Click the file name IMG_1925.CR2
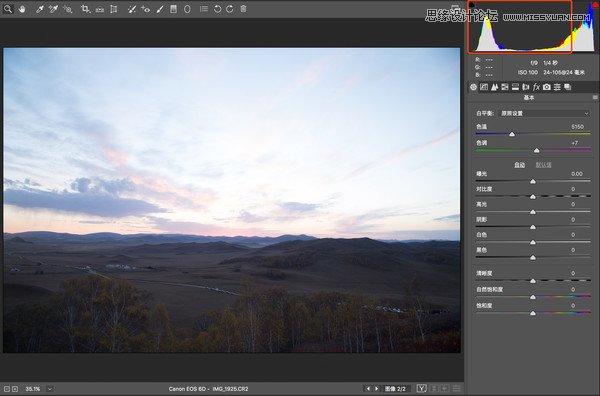The width and height of the screenshot is (600, 396). pos(230,389)
